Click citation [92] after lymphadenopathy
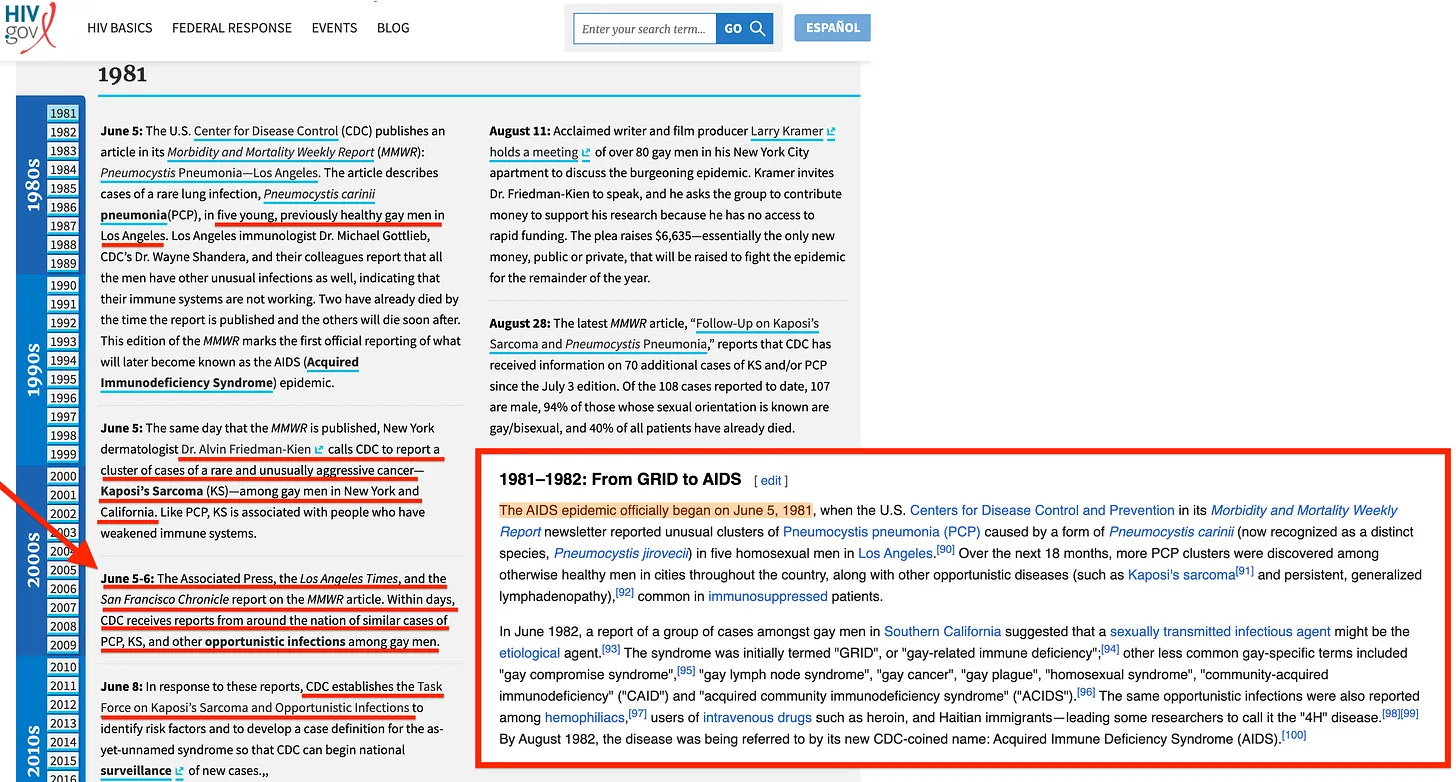1456x782 pixels. (x=624, y=592)
